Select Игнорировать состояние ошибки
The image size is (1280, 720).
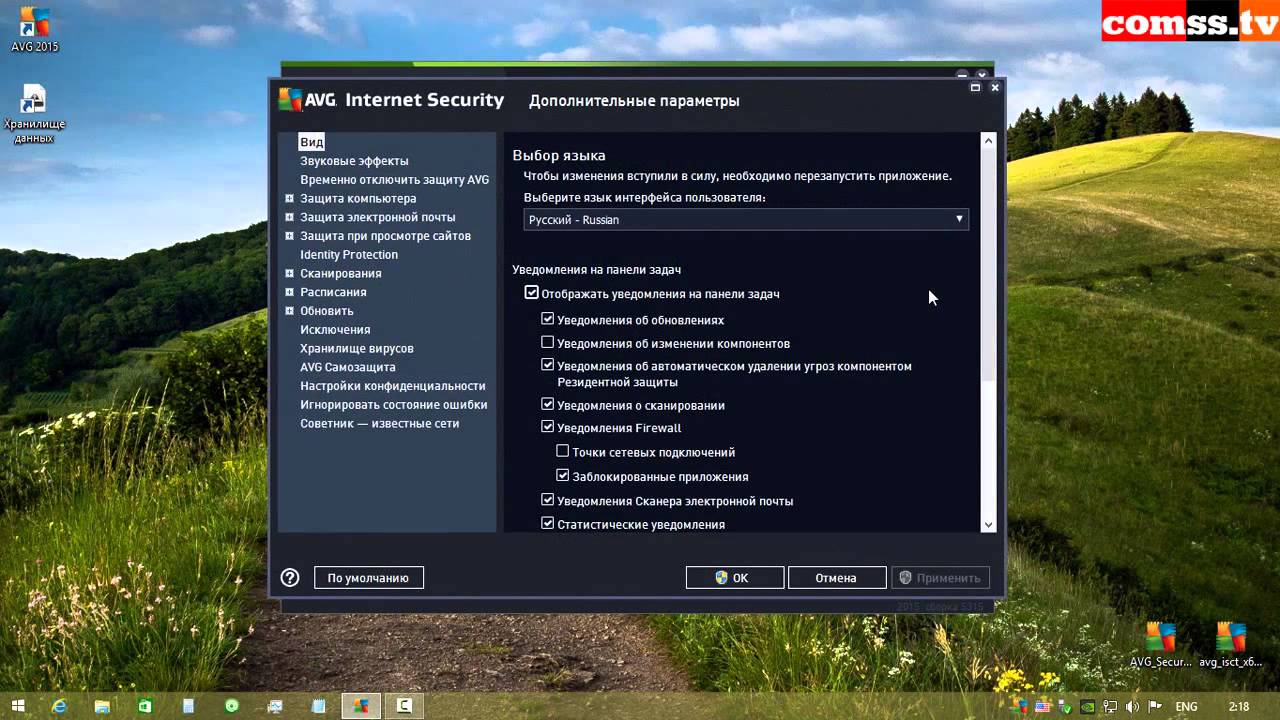[x=394, y=405]
